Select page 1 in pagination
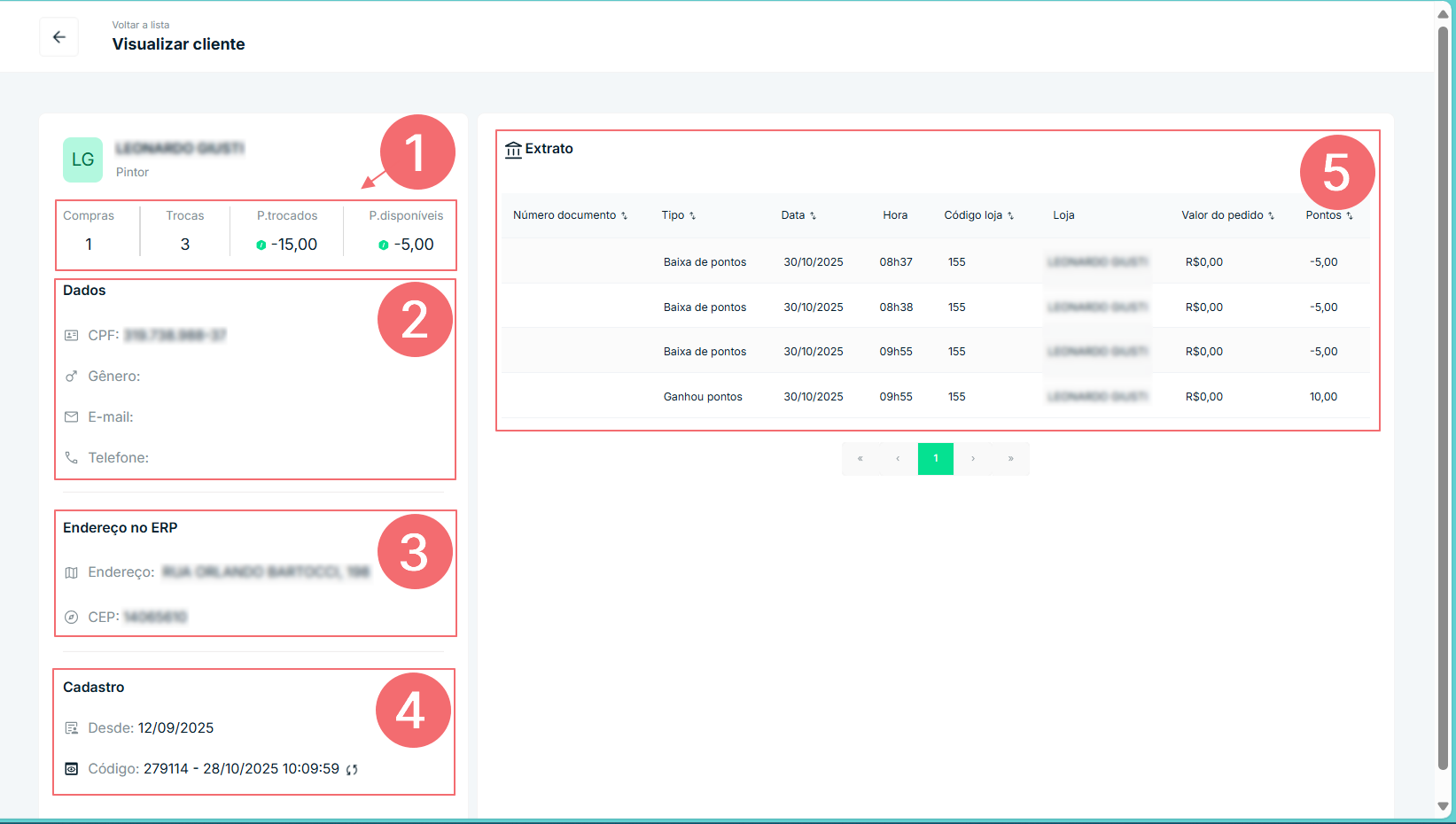 point(935,459)
